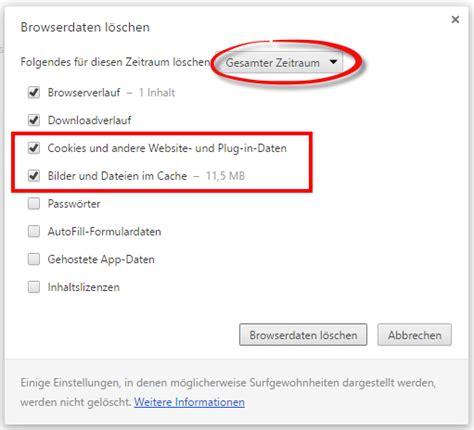Screen dimensions: 474x430
Task: Enable Gehostete App-Daten checkbox
Action: [x=34, y=259]
